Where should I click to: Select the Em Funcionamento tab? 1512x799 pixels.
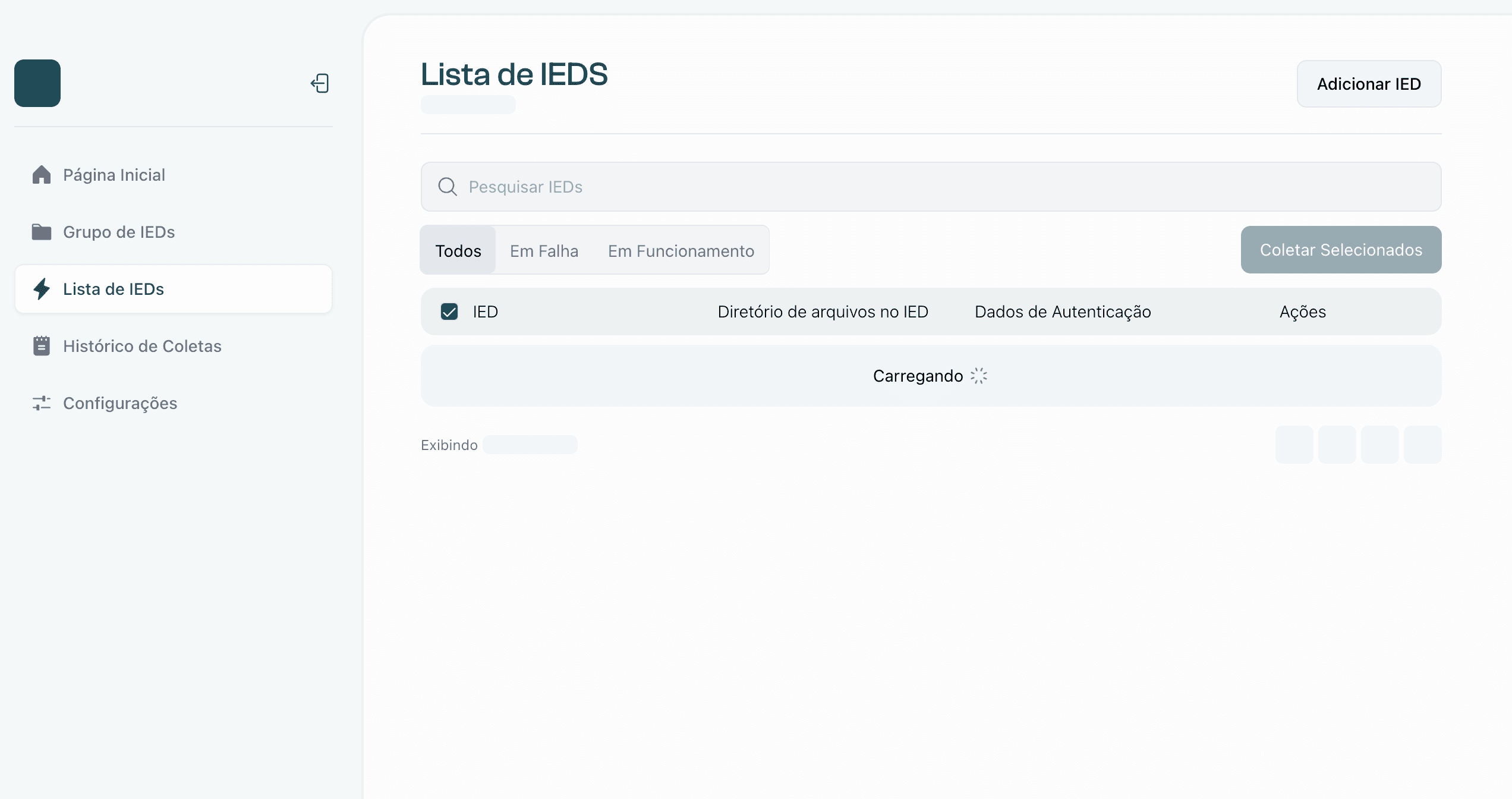(681, 250)
